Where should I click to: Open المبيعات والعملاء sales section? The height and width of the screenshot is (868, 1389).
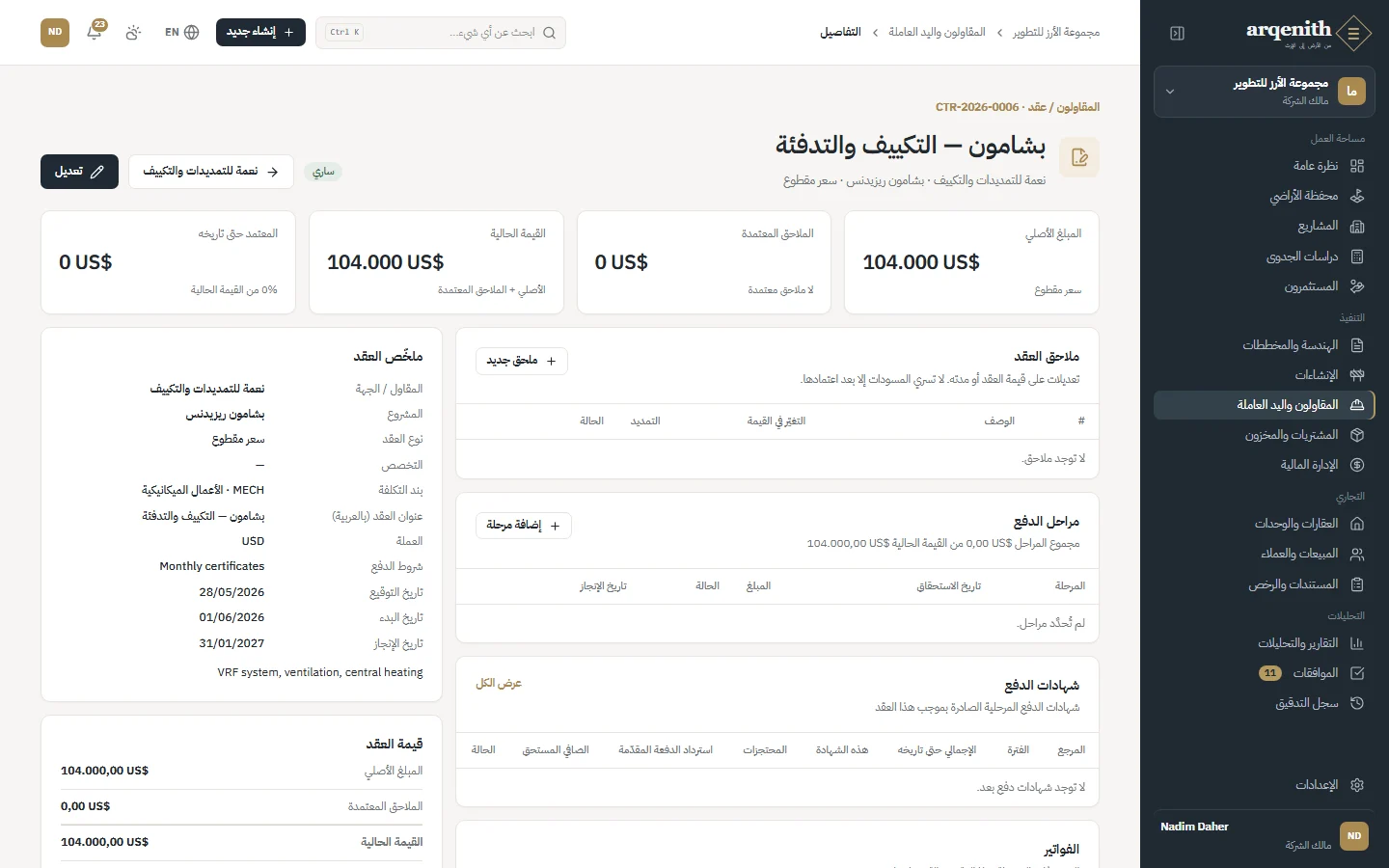(1265, 554)
